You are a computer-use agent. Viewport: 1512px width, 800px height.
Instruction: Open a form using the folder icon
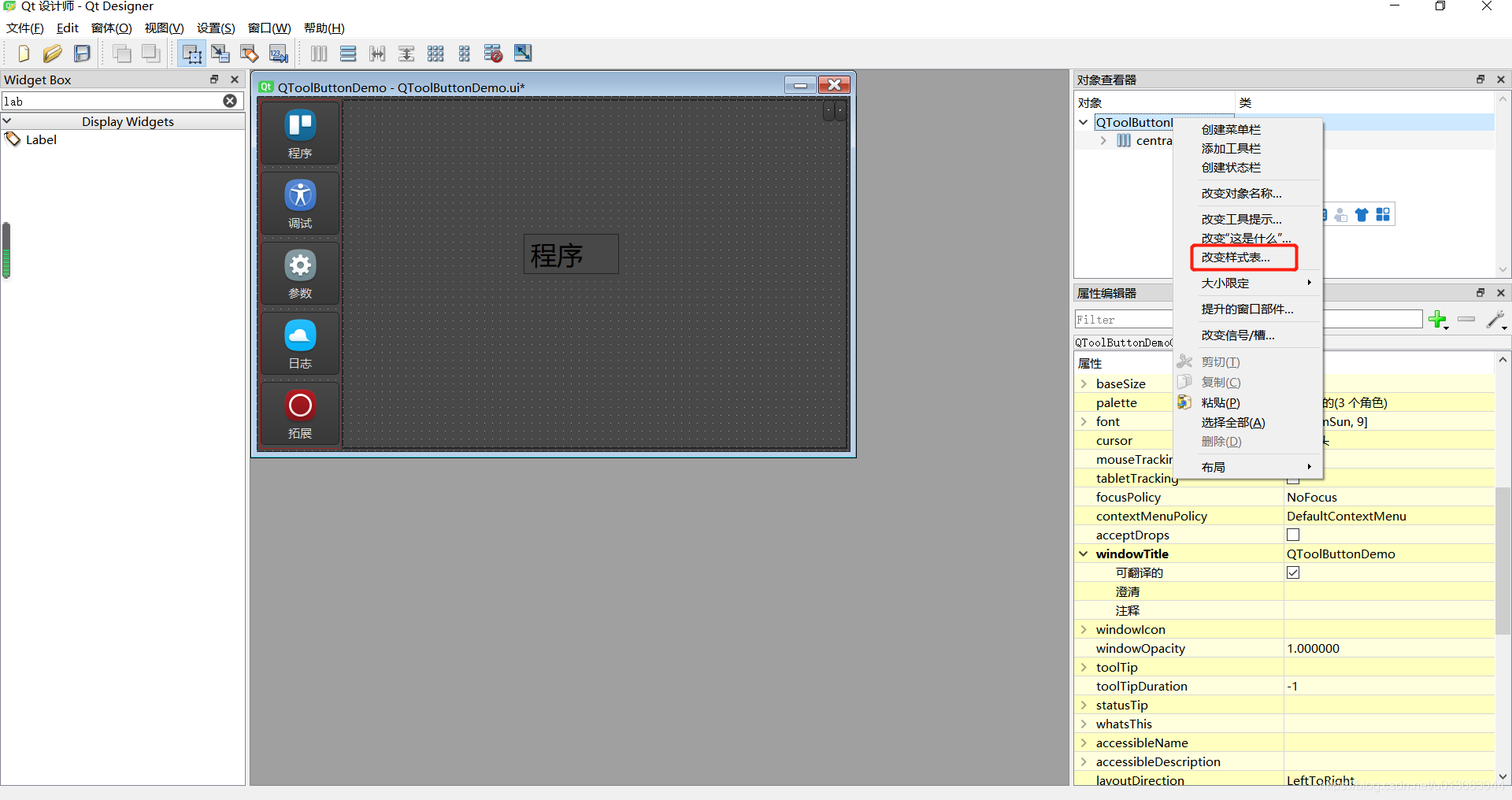pos(53,54)
